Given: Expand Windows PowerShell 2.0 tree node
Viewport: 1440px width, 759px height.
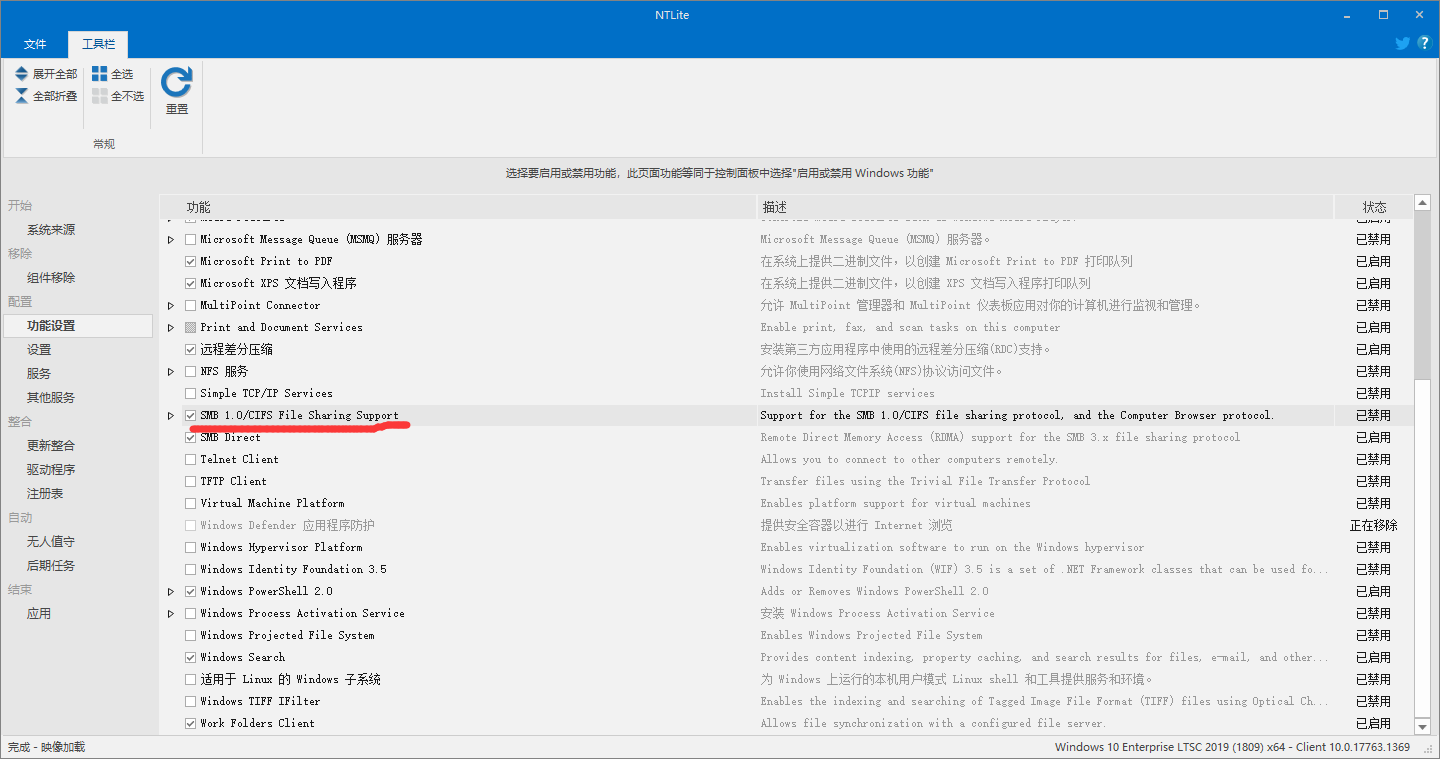Looking at the screenshot, I should click(171, 592).
